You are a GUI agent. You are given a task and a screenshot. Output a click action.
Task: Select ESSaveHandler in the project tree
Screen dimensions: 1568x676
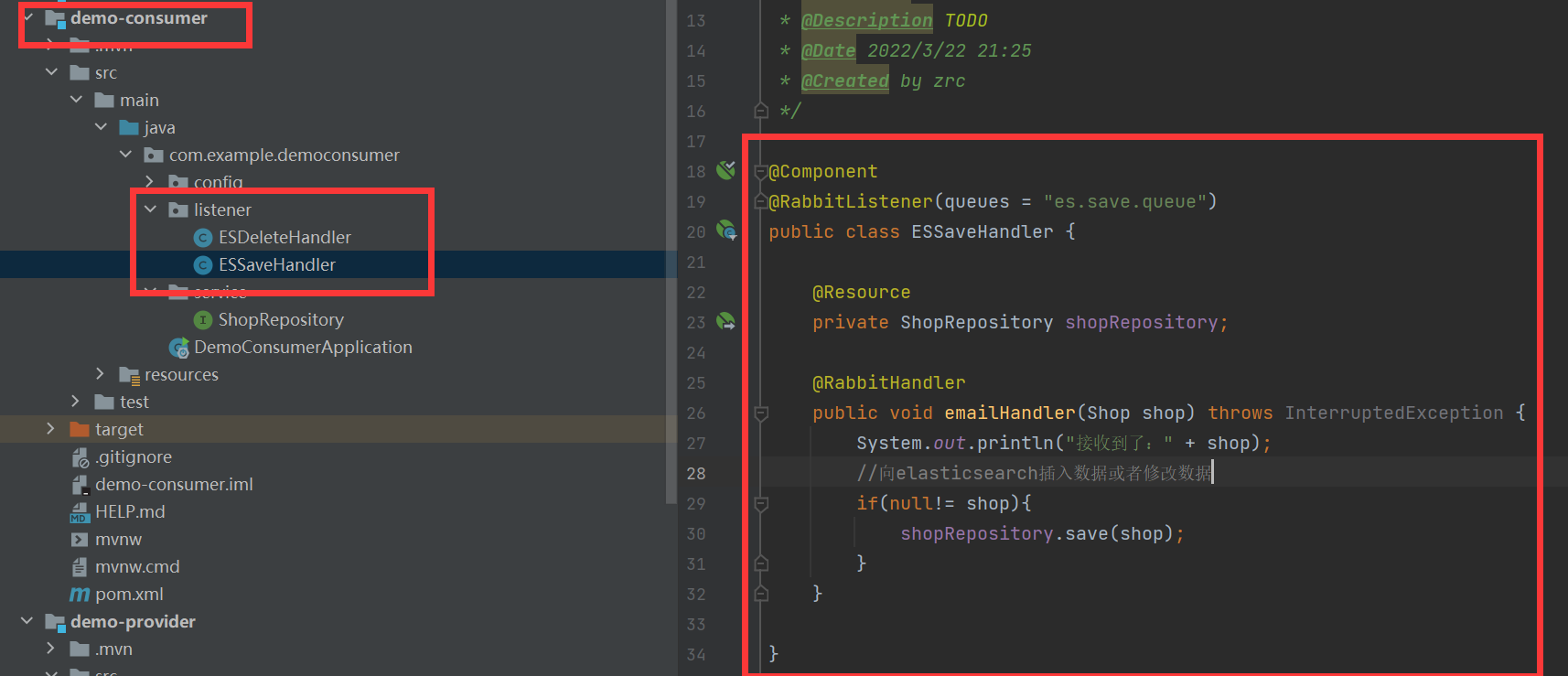(277, 264)
